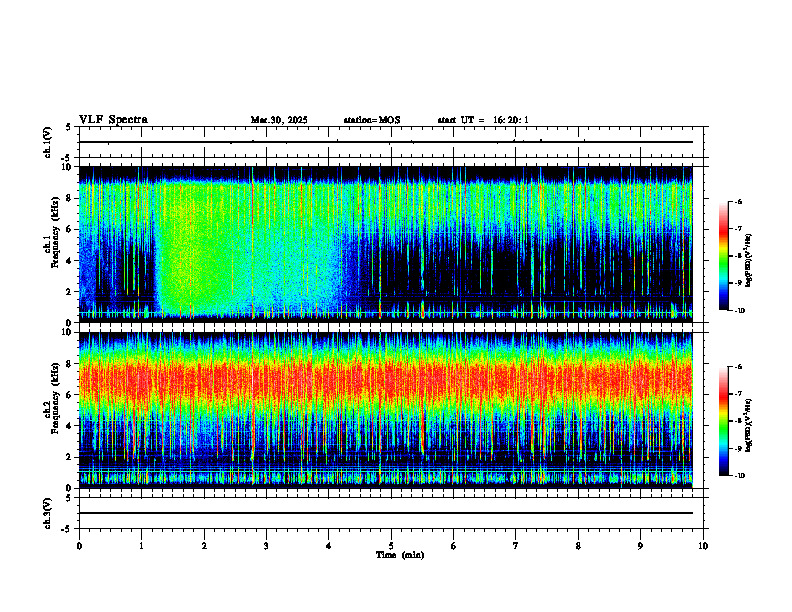Click the "9" time axis tick label
The width and height of the screenshot is (792, 612).
[640, 546]
